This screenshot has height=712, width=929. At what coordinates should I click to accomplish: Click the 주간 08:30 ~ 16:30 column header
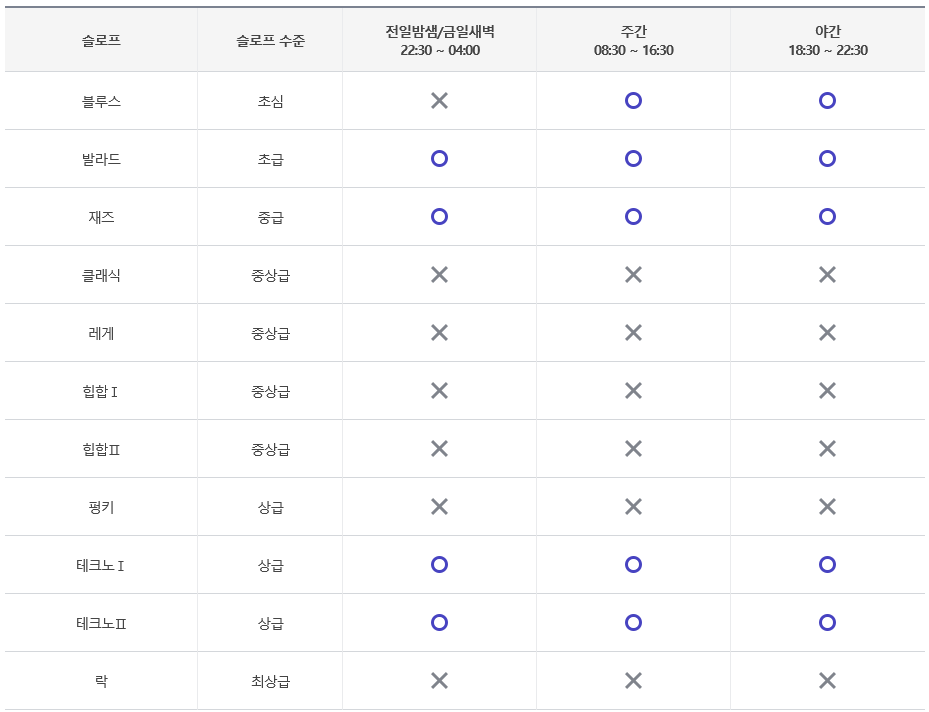click(x=633, y=35)
